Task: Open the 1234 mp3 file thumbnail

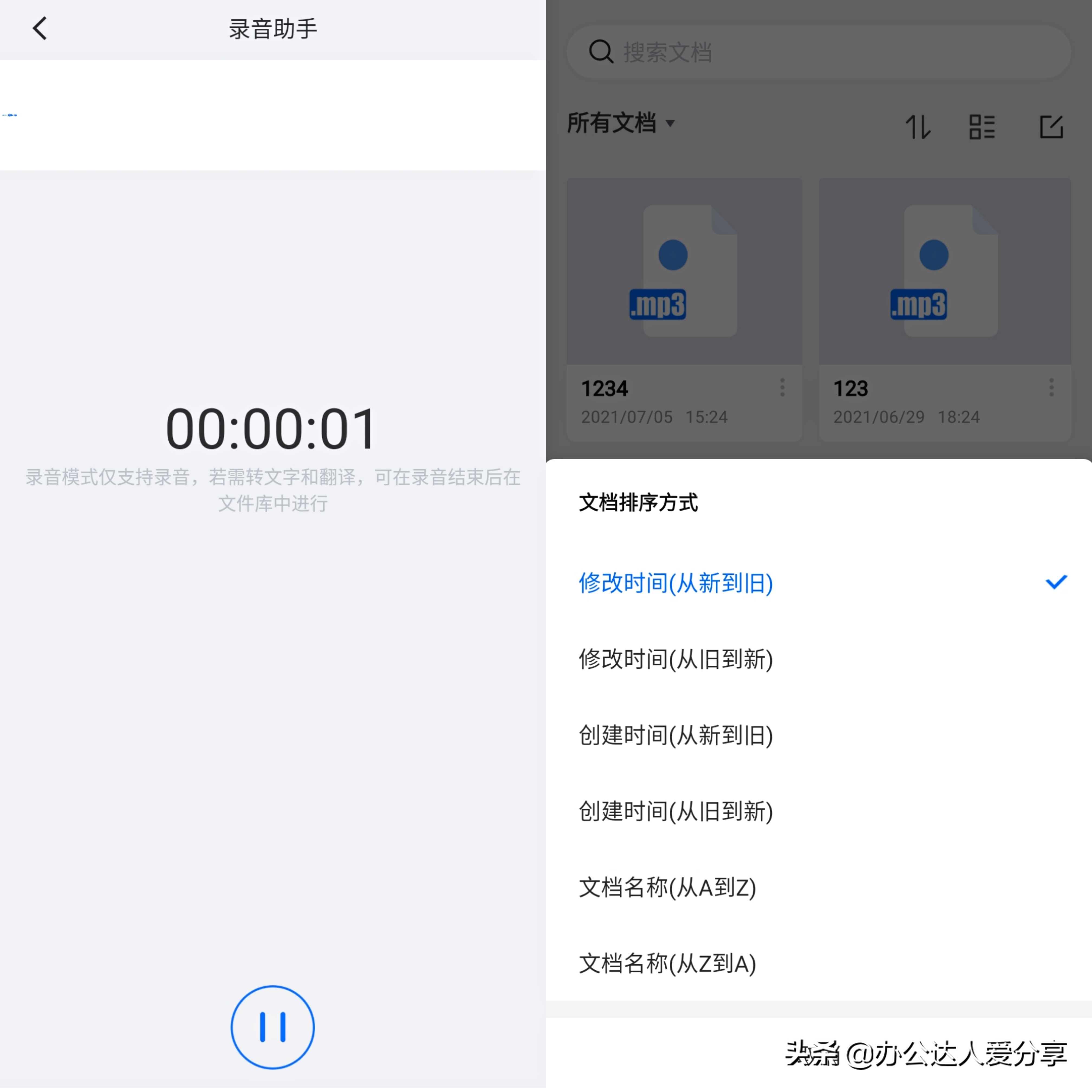Action: coord(684,271)
